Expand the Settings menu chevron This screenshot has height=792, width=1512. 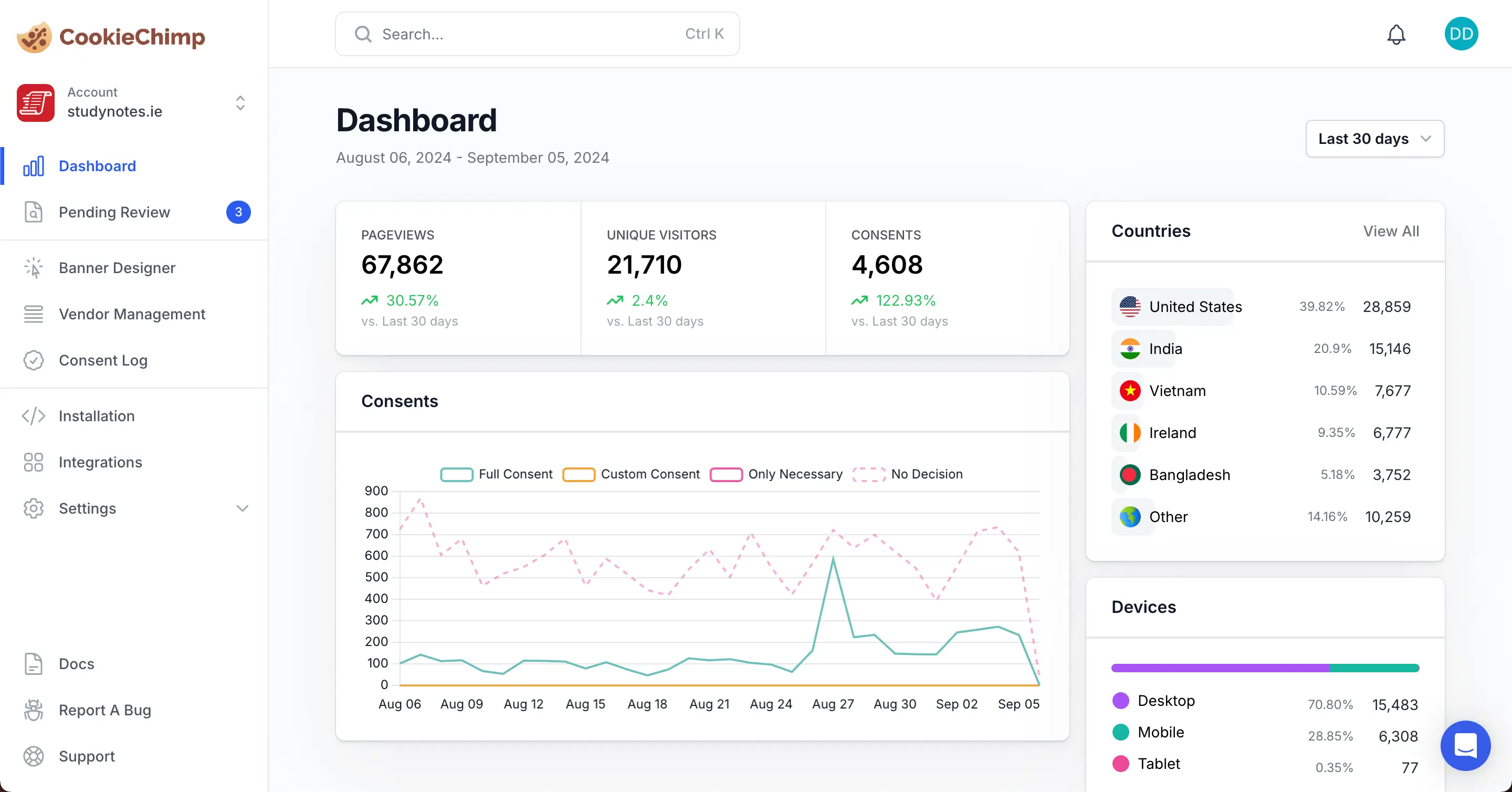[243, 508]
